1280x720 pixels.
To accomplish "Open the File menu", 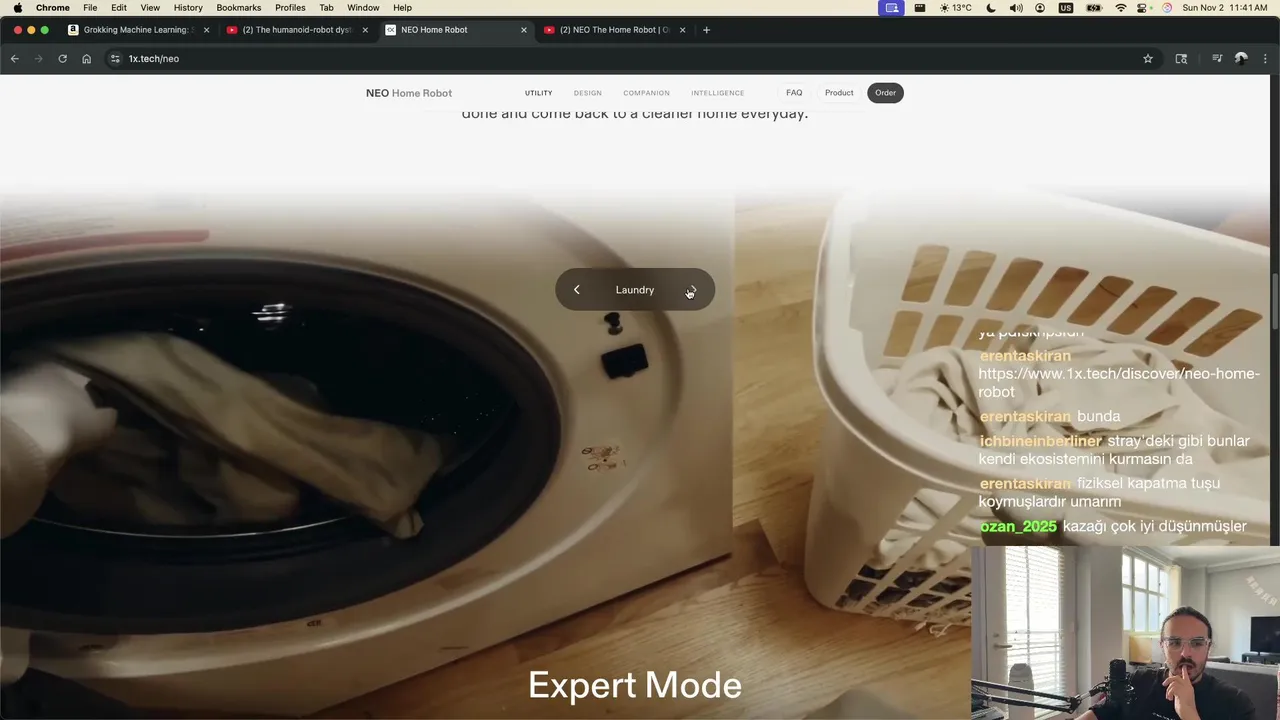I will [90, 7].
